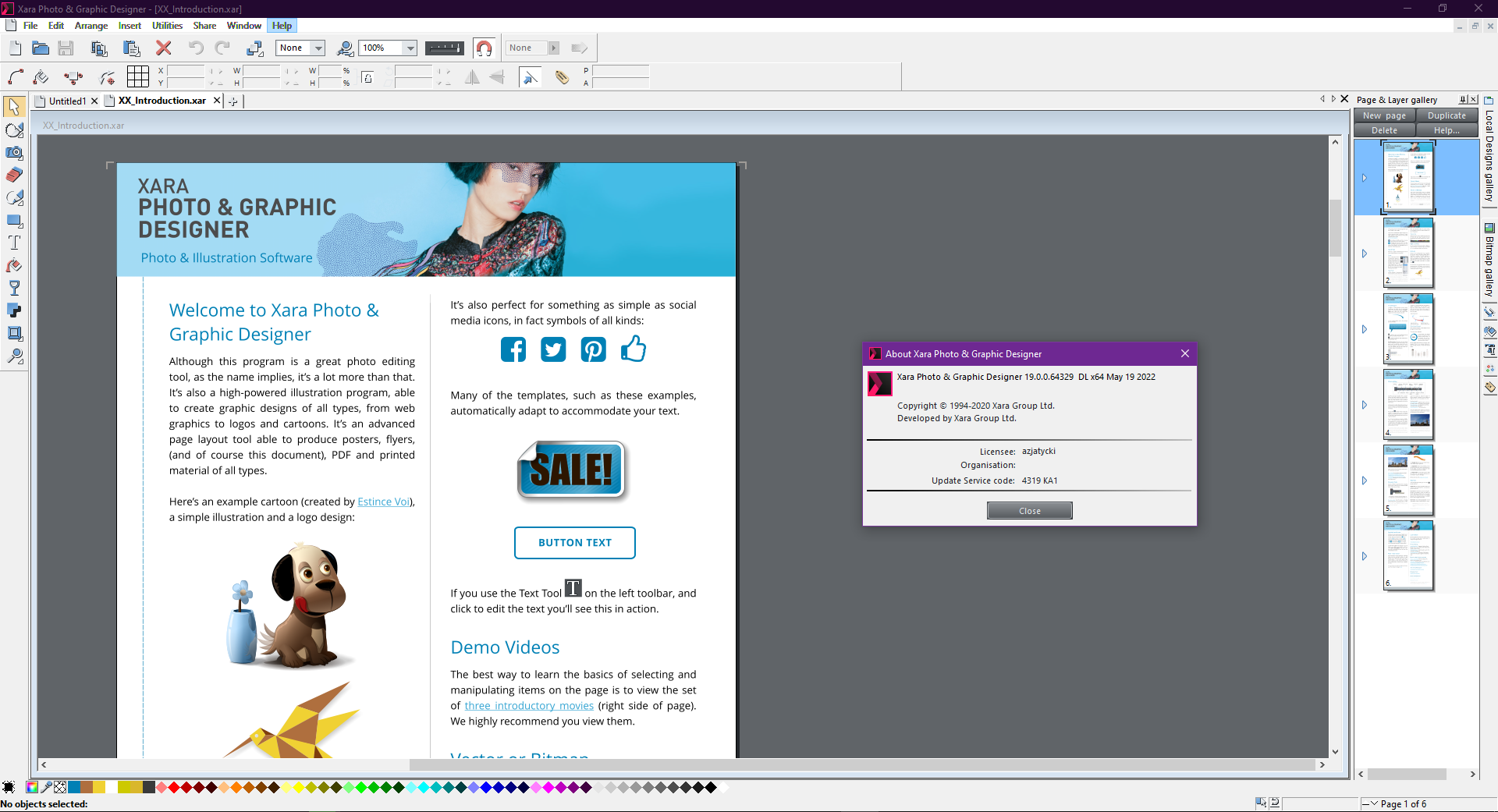Create a new document
This screenshot has width=1498, height=812.
[16, 48]
